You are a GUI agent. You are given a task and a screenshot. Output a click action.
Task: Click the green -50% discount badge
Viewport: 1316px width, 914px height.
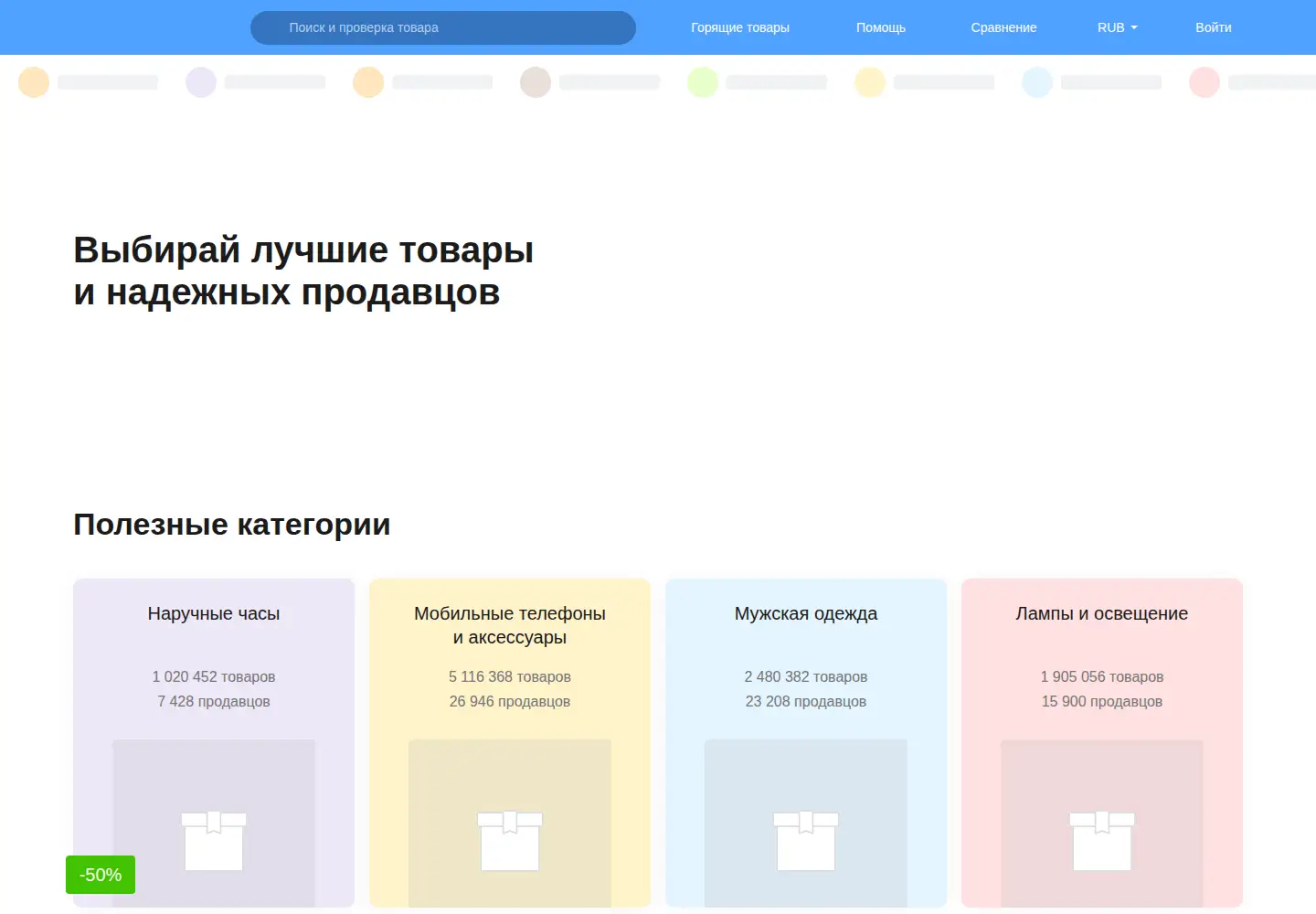[x=101, y=875]
